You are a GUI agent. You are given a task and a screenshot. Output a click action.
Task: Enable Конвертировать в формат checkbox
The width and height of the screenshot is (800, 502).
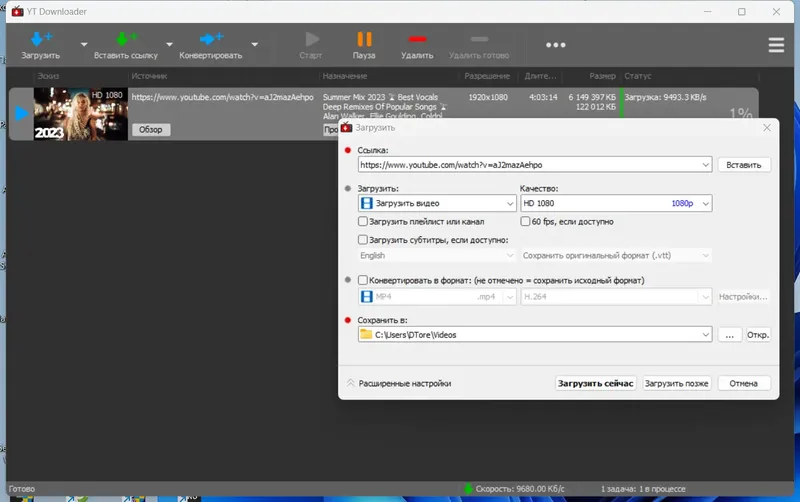click(x=363, y=280)
